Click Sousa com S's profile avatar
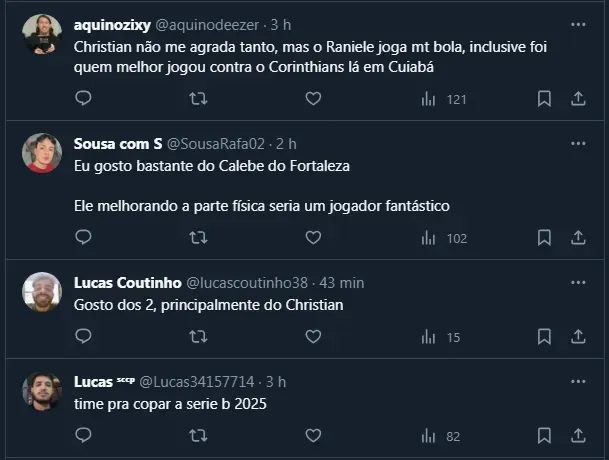The image size is (609, 460). tap(42, 153)
